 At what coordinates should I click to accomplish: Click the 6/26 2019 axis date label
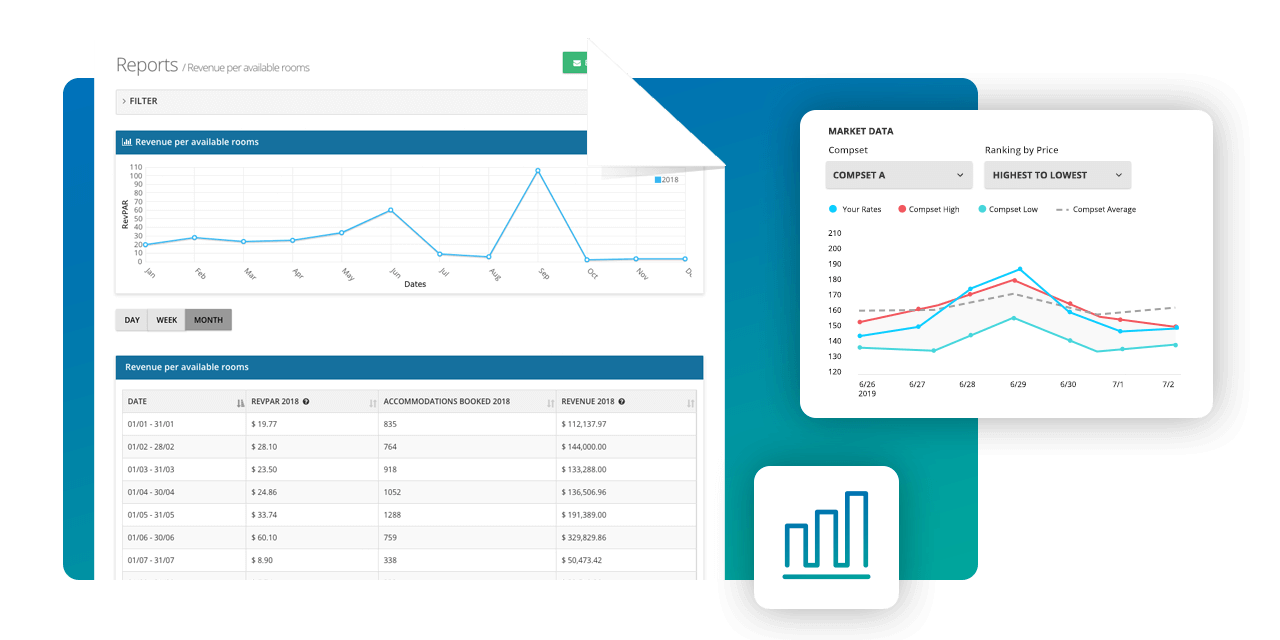click(867, 389)
